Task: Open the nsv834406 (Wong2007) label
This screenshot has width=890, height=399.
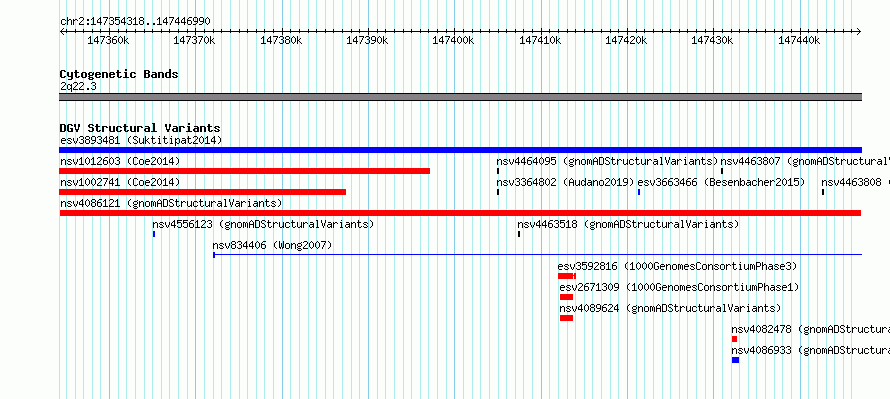Action: [272, 245]
